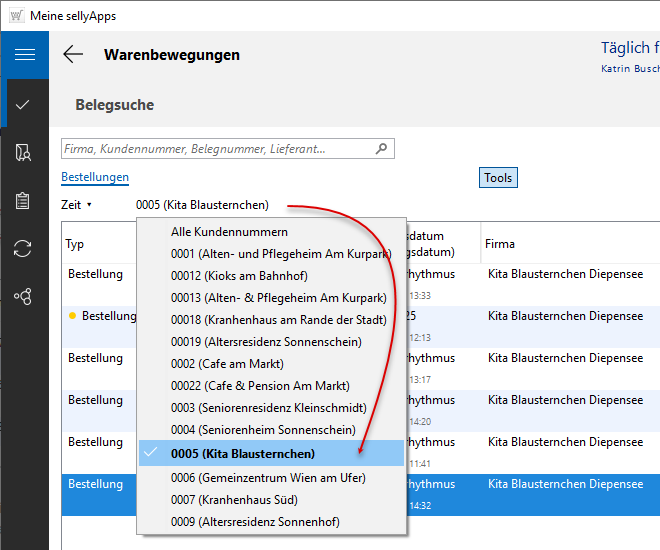The height and width of the screenshot is (550, 660).
Task: Select the highlighted Bestellung row
Action: pyautogui.click(x=96, y=485)
